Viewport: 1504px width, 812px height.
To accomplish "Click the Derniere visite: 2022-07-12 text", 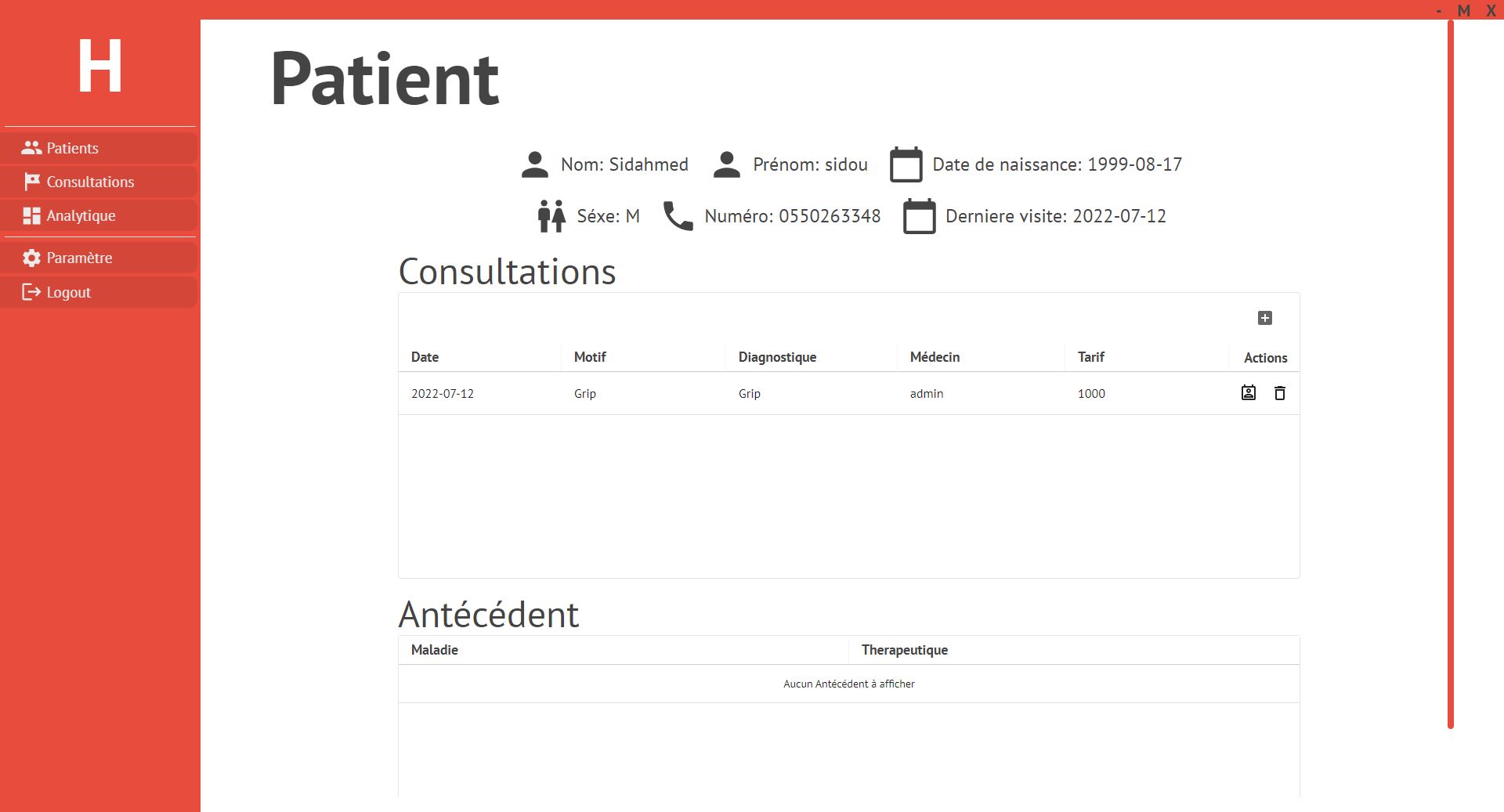I will pos(1055,216).
